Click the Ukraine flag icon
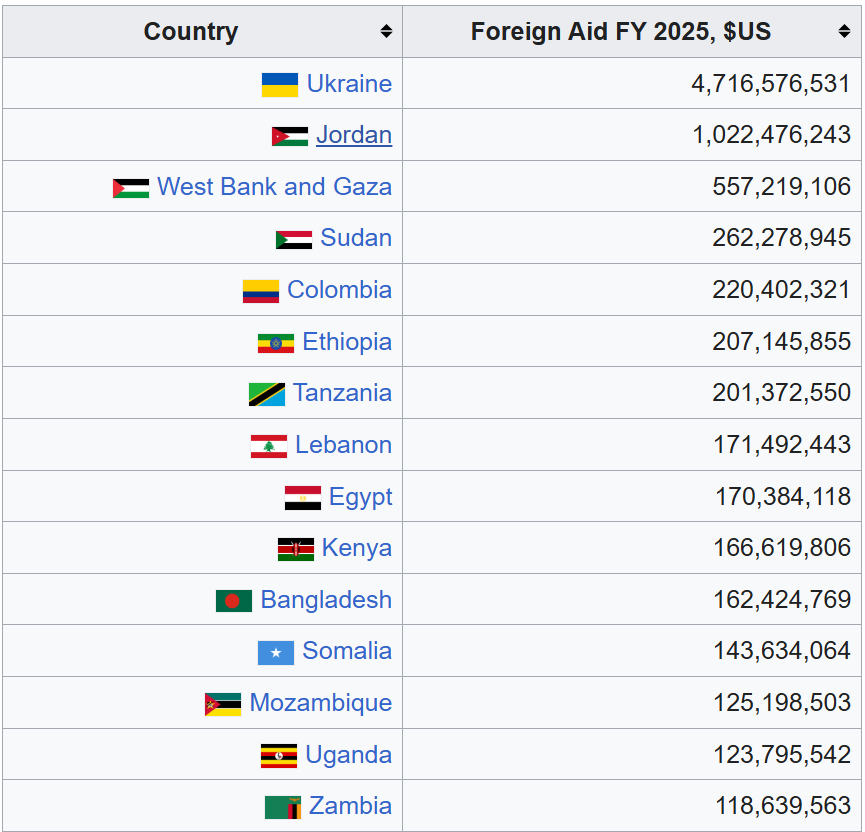 (280, 84)
